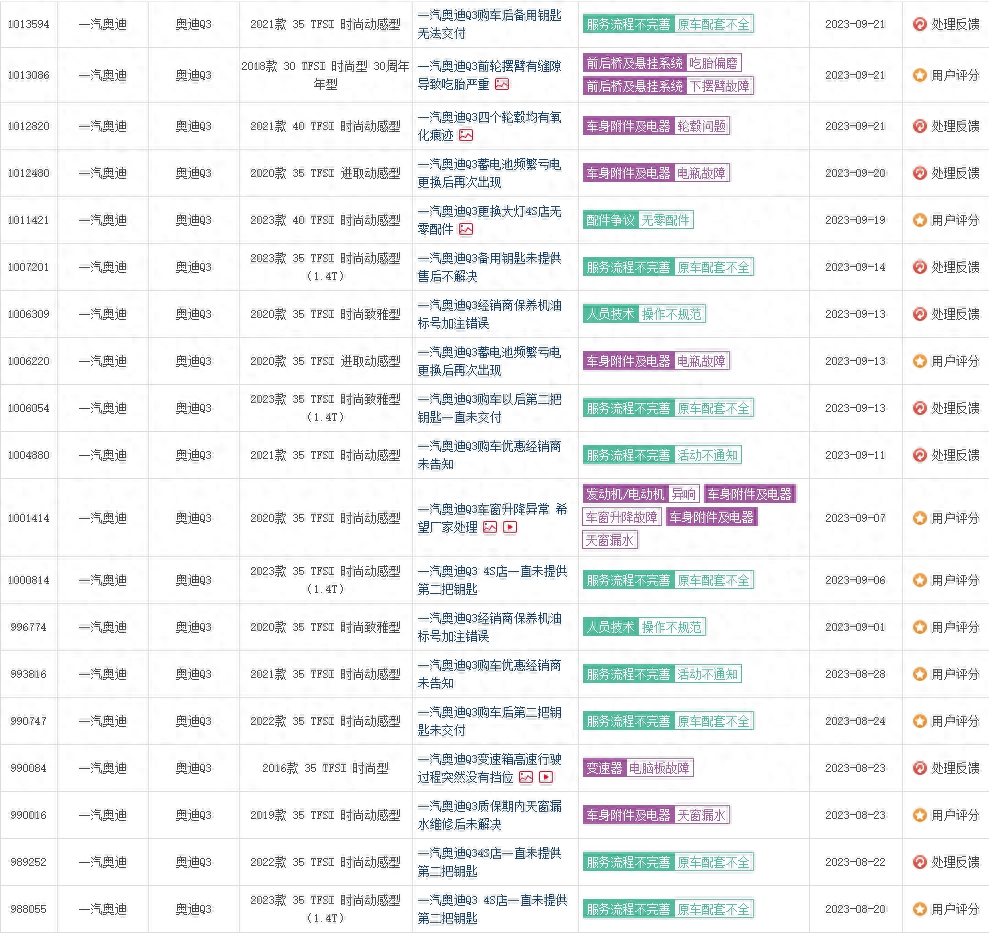Select the 处理反馈 status icon in row 1012480
Image resolution: width=989 pixels, height=933 pixels.
coord(920,173)
